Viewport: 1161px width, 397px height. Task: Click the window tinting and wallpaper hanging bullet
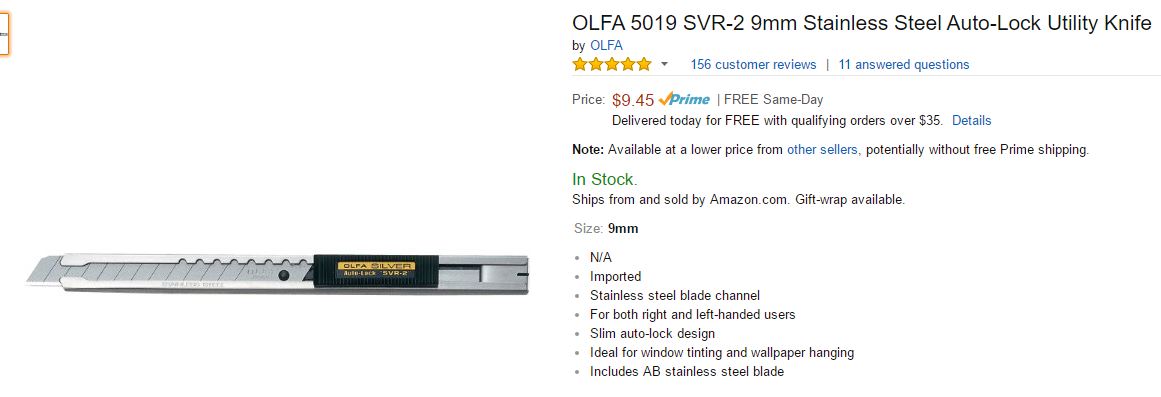[722, 353]
